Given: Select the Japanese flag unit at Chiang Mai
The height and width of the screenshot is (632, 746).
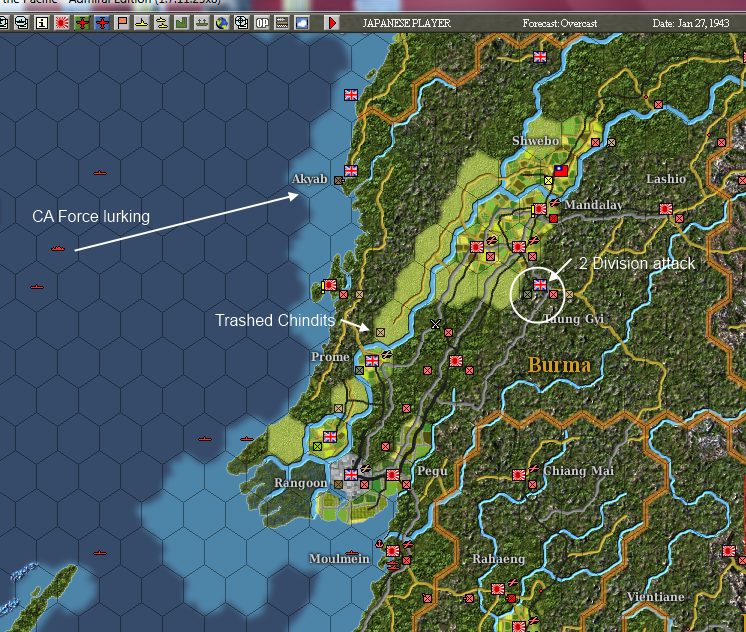Looking at the screenshot, I should point(519,474).
